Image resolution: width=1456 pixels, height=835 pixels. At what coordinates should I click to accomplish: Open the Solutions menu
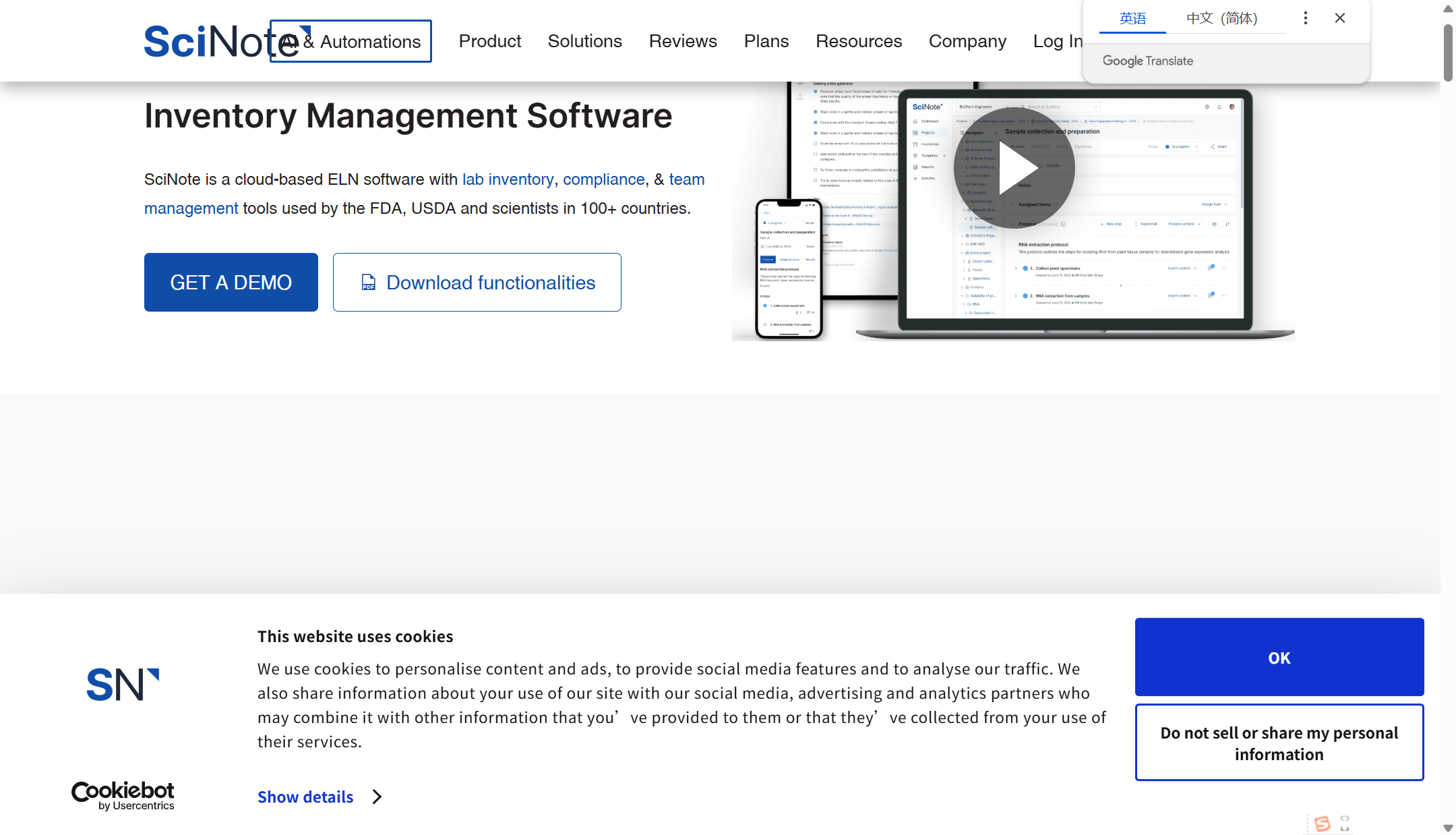[584, 41]
